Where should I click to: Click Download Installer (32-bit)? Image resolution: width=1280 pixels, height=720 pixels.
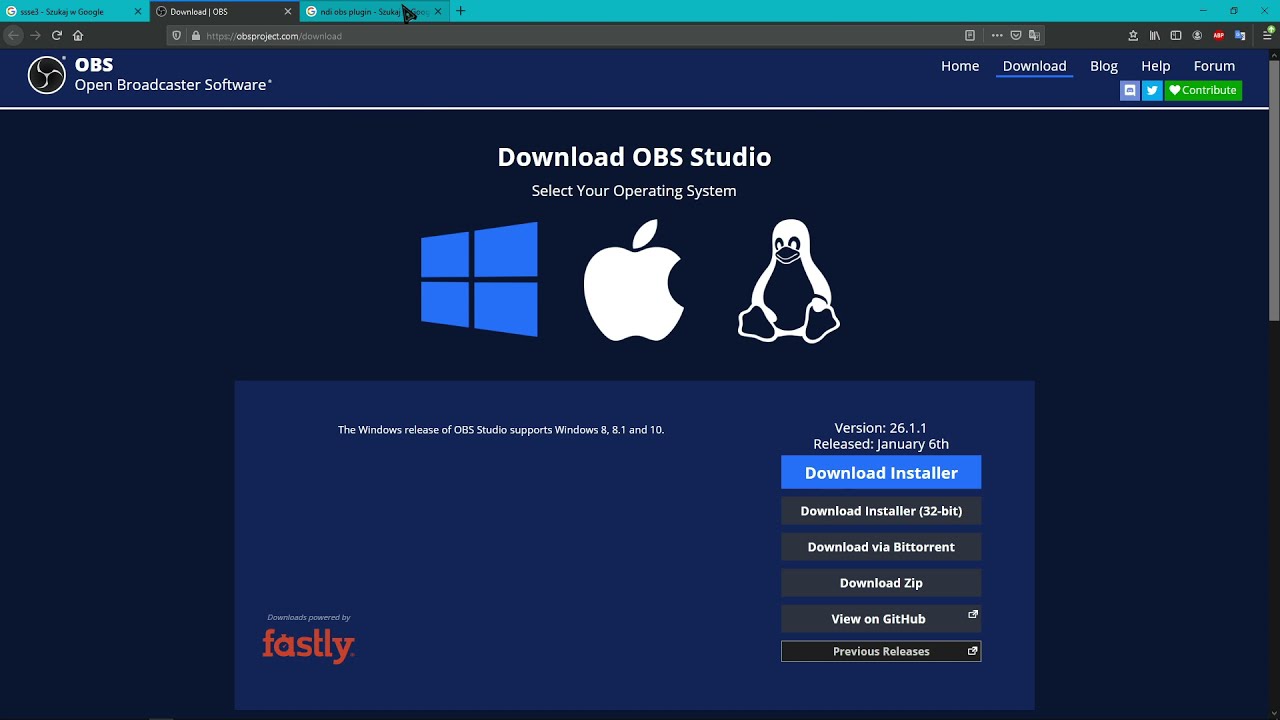pyautogui.click(x=881, y=511)
